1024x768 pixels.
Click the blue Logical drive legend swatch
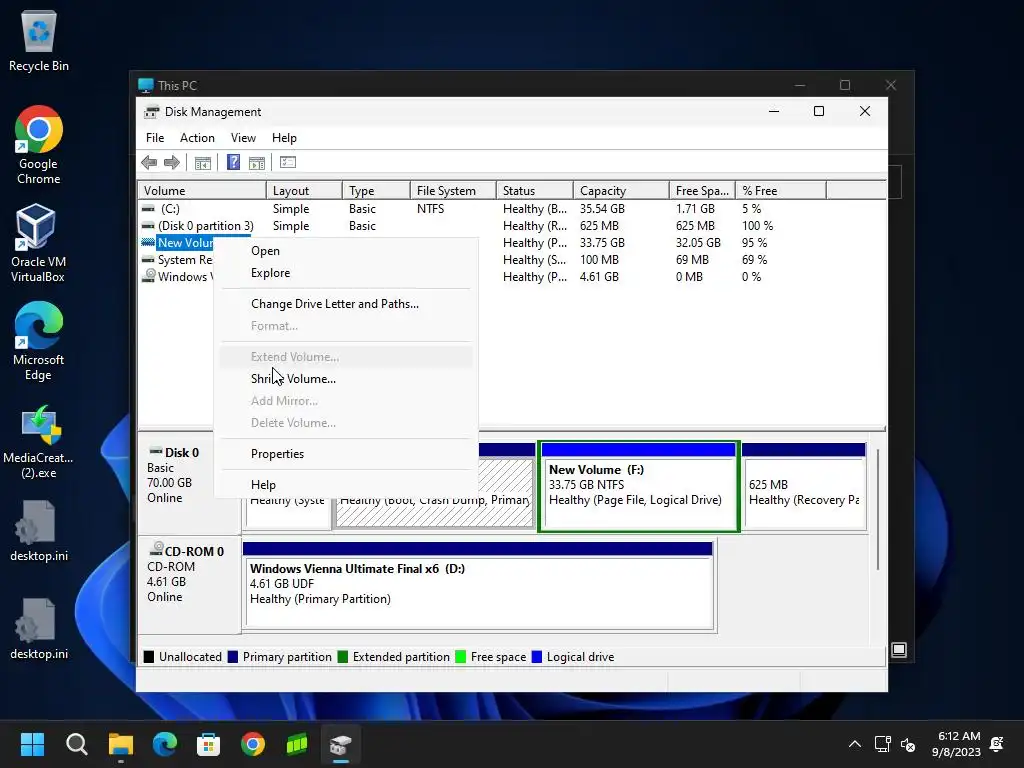tap(537, 657)
